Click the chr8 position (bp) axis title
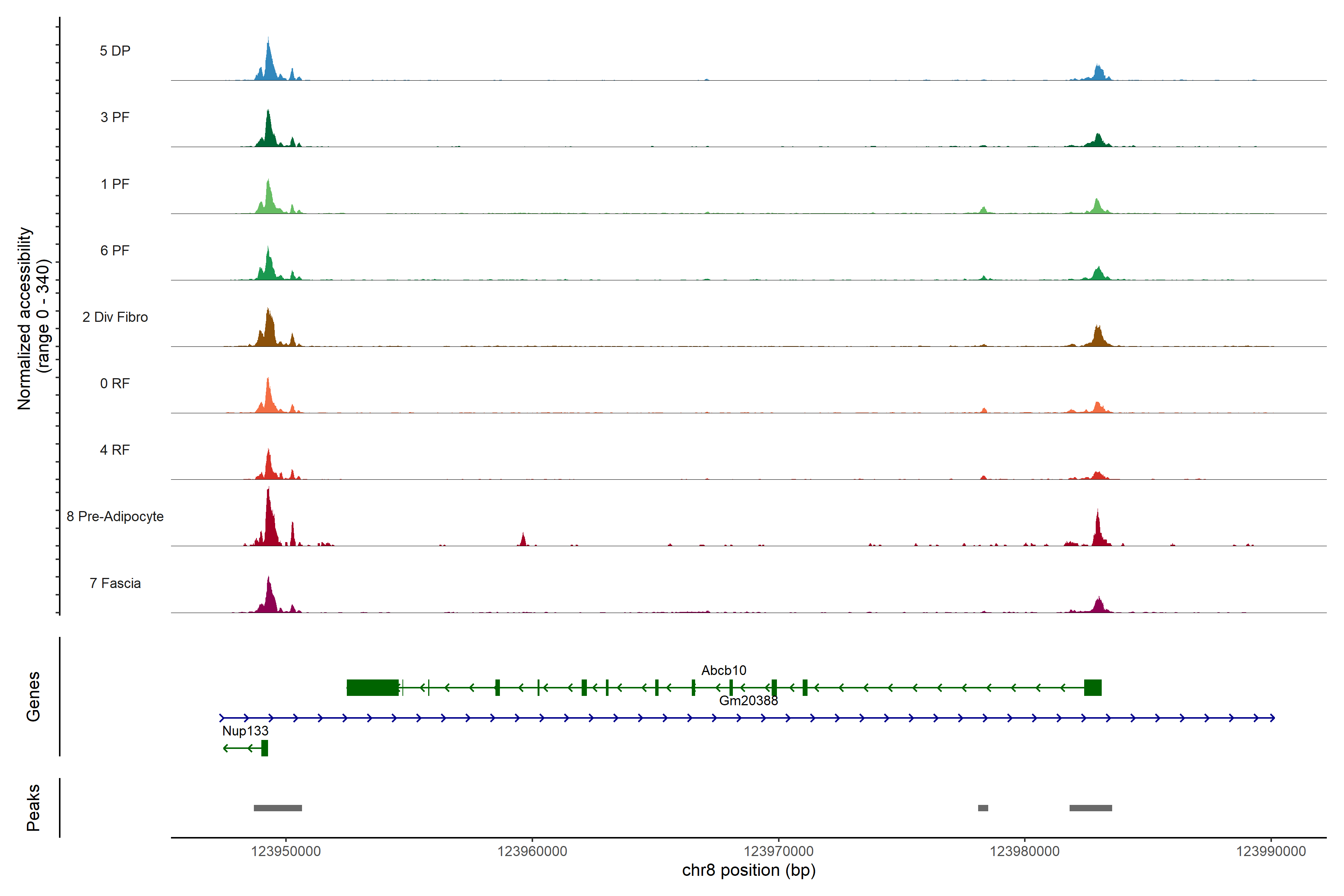Screen dimensions: 1344x896 (749, 870)
